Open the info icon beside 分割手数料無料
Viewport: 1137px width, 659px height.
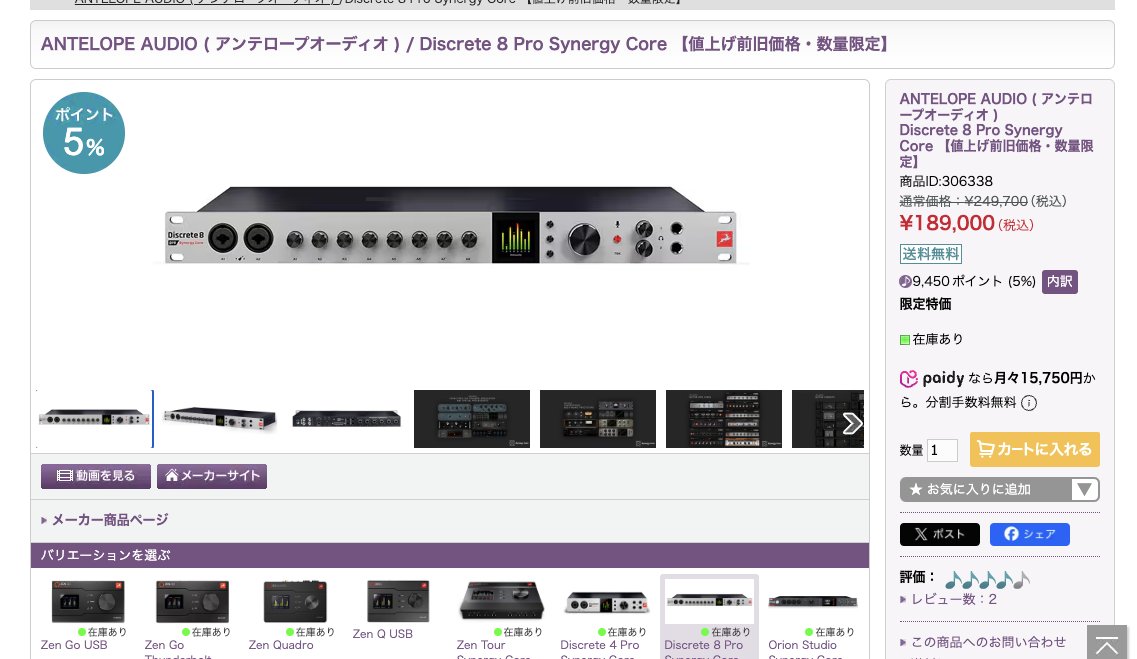tap(1030, 403)
